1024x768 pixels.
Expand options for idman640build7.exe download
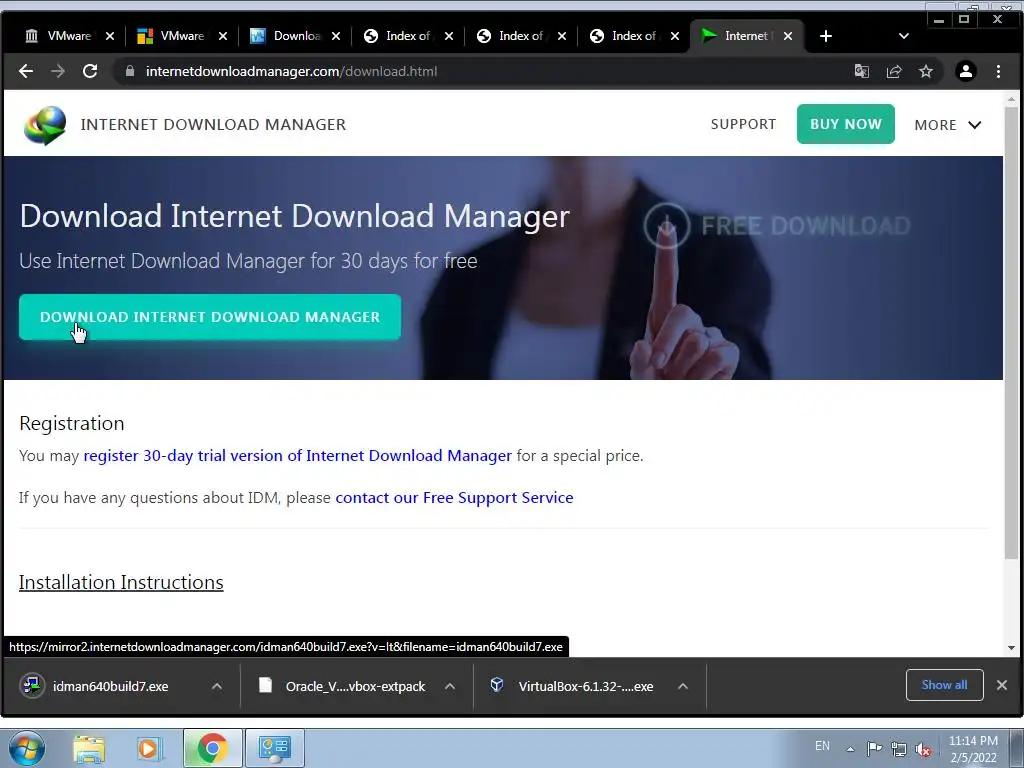point(217,686)
